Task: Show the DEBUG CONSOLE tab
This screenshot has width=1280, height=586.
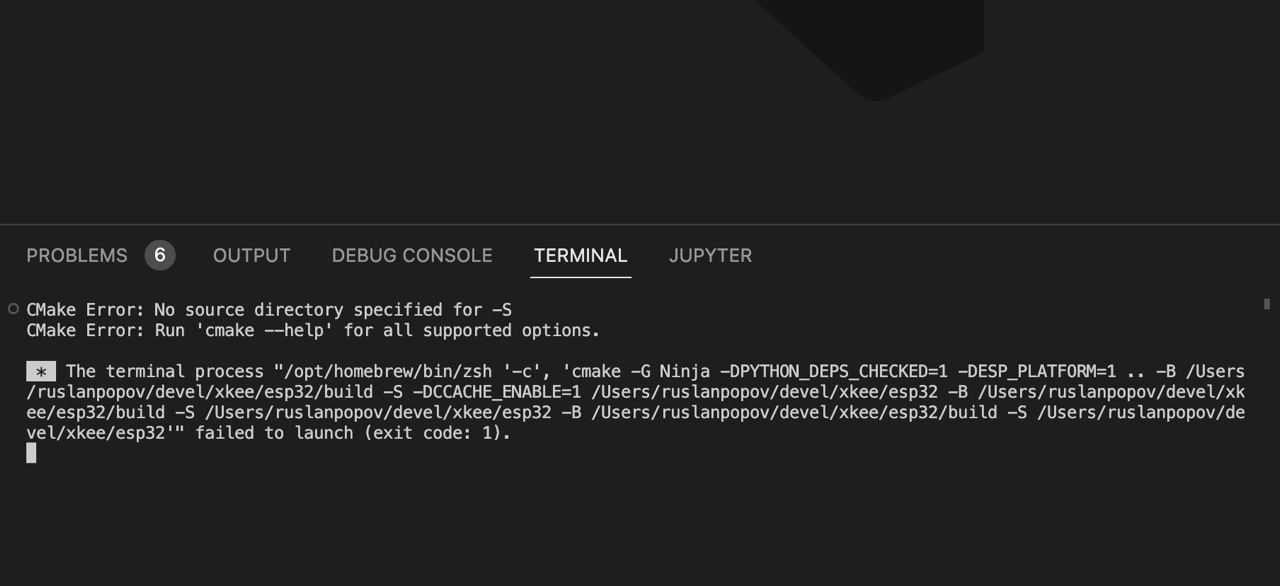Action: tap(412, 256)
